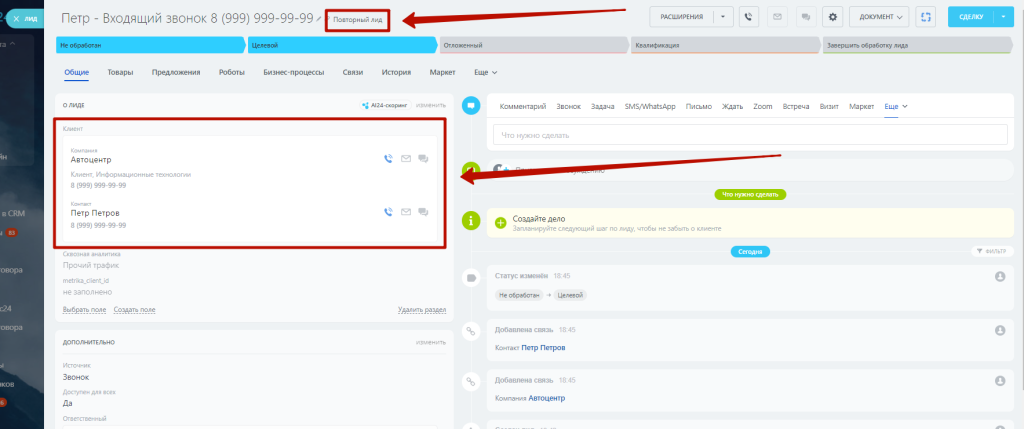This screenshot has width=1024, height=429.
Task: Open the Петр Петров contact link in timeline
Action: (x=543, y=347)
